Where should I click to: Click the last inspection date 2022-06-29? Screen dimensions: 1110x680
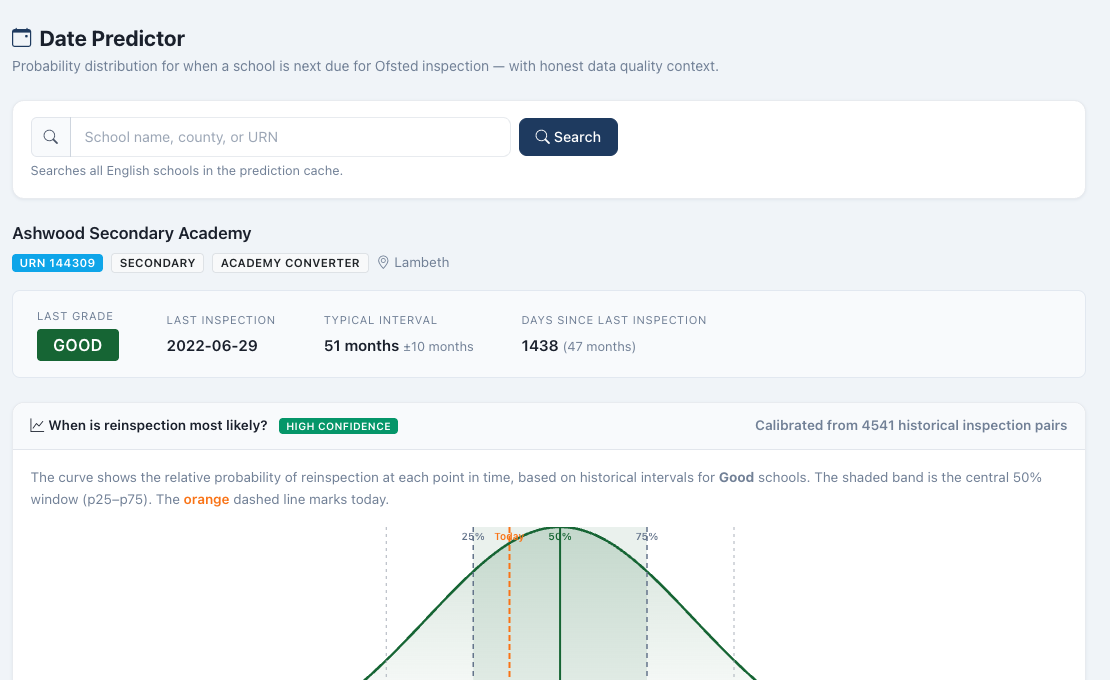pyautogui.click(x=212, y=345)
